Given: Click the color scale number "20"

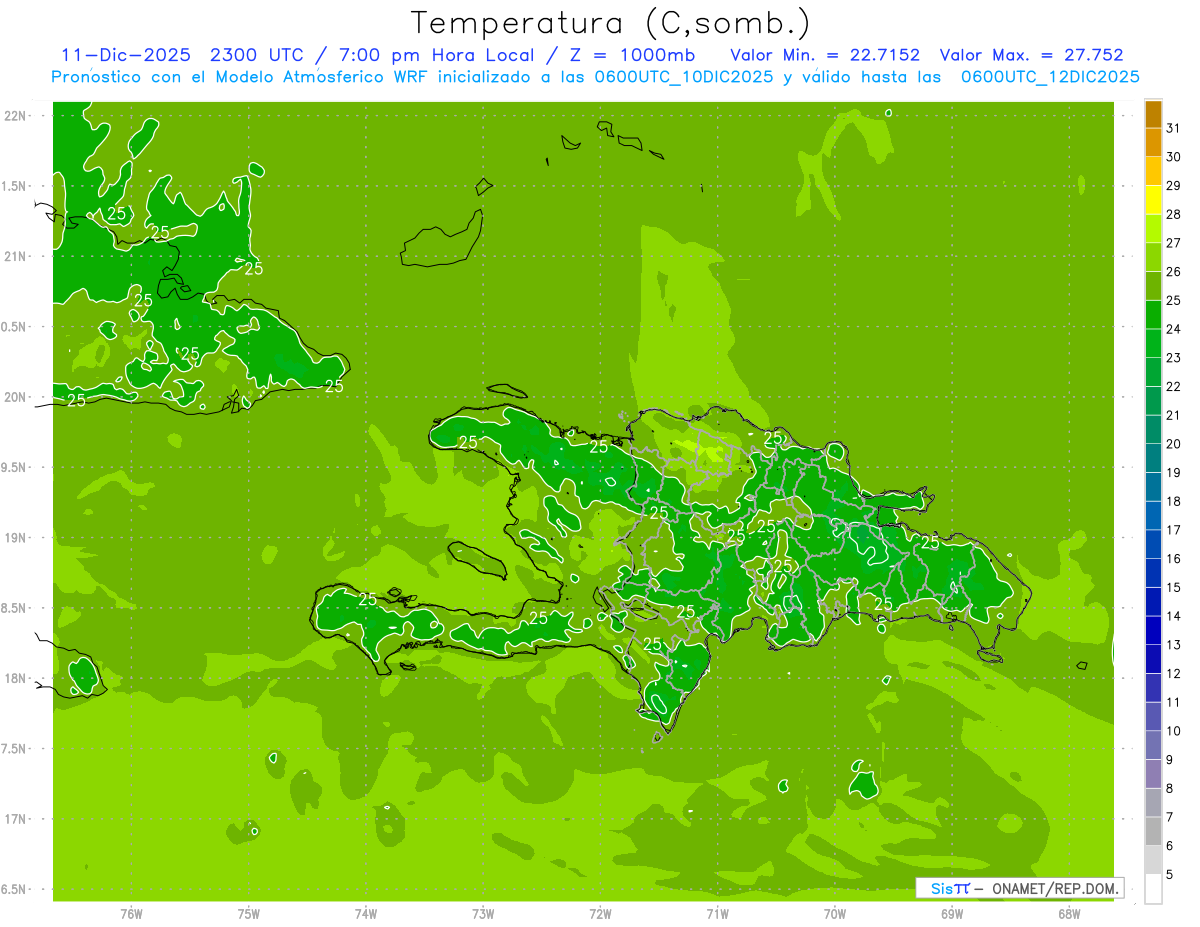Looking at the screenshot, I should click(1174, 444).
